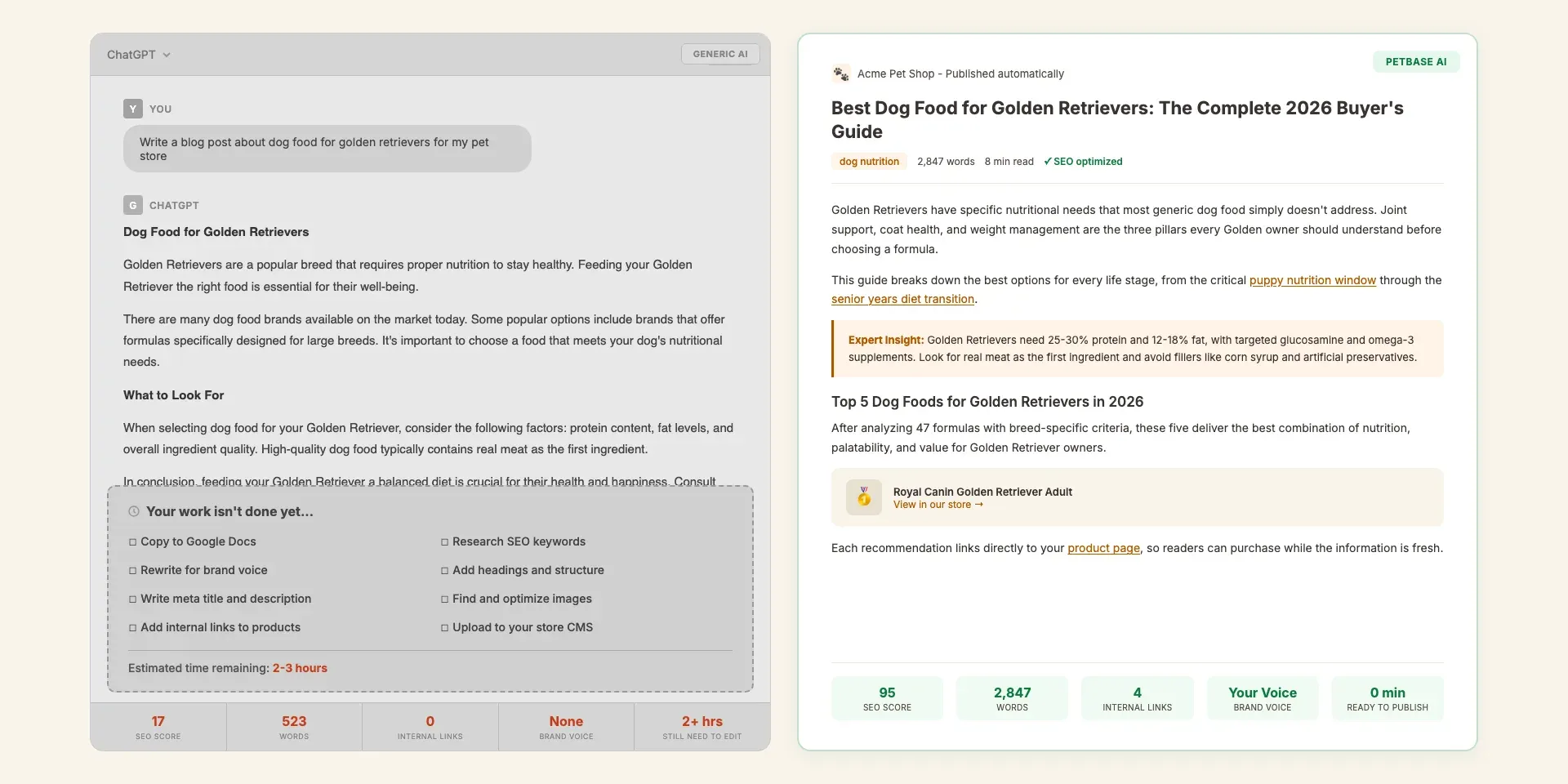This screenshot has width=1568, height=784.
Task: Check the Rewrite for brand voice box
Action: (132, 571)
